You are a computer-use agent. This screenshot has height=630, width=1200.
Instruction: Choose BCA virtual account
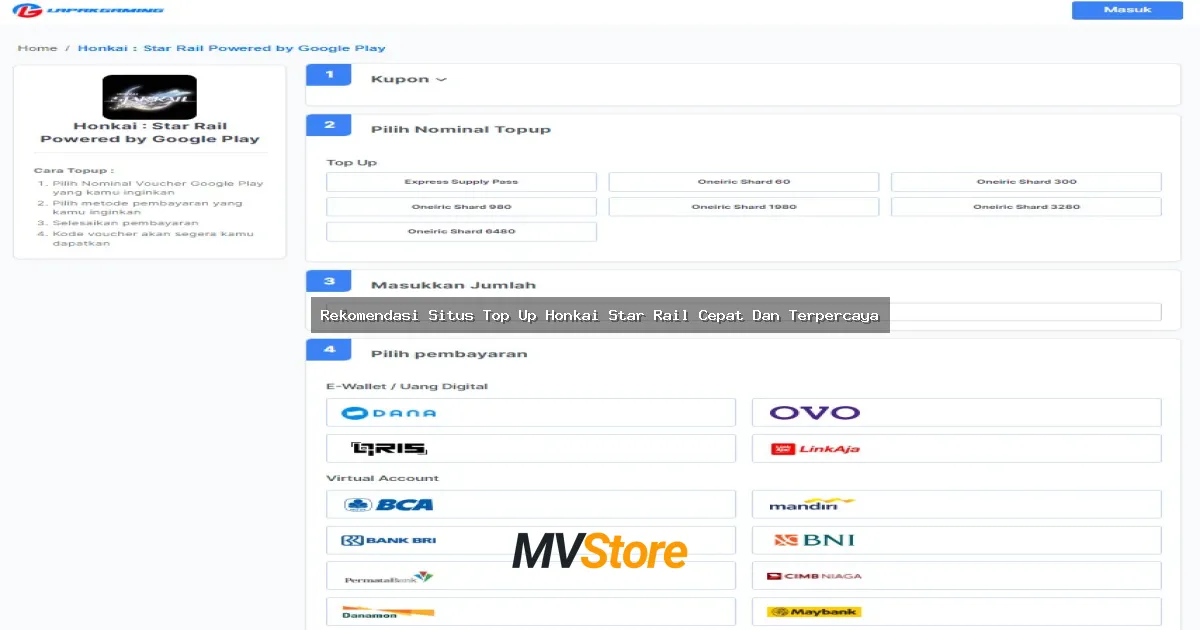click(x=530, y=505)
